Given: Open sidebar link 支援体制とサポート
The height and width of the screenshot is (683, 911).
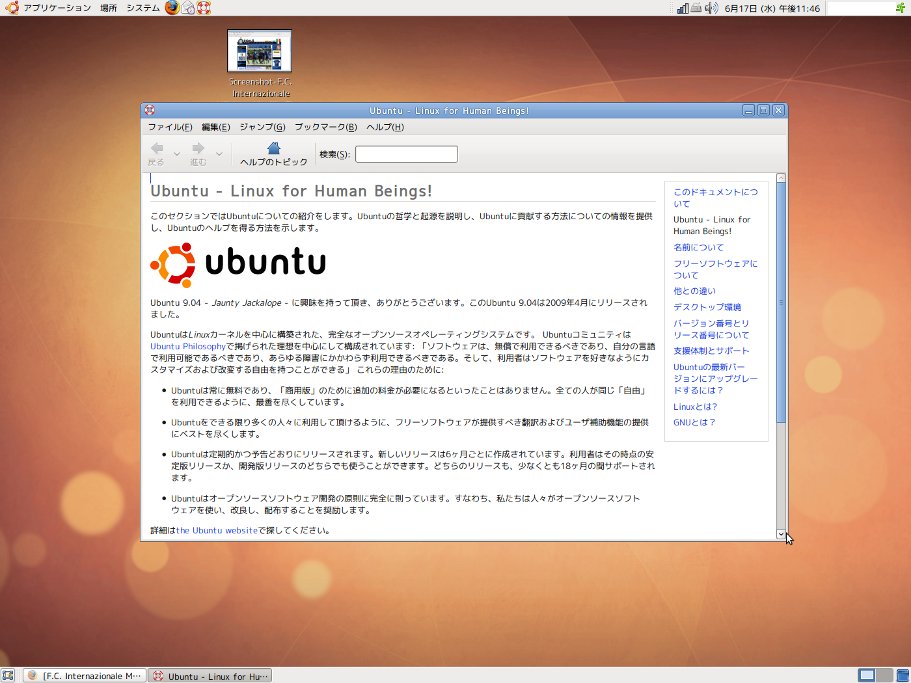Looking at the screenshot, I should pyautogui.click(x=711, y=351).
